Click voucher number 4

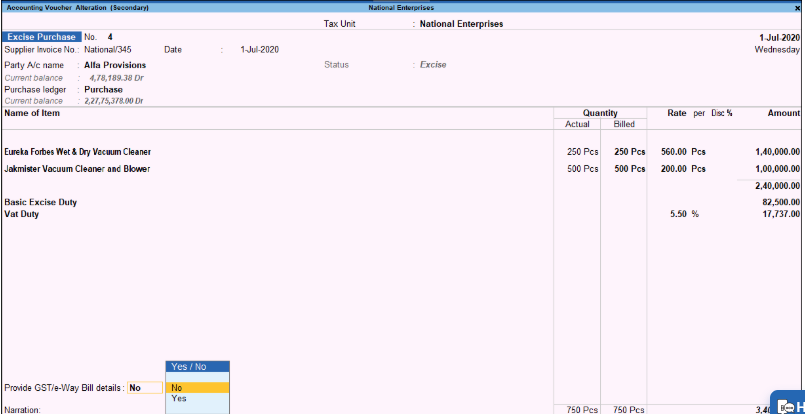click(110, 37)
